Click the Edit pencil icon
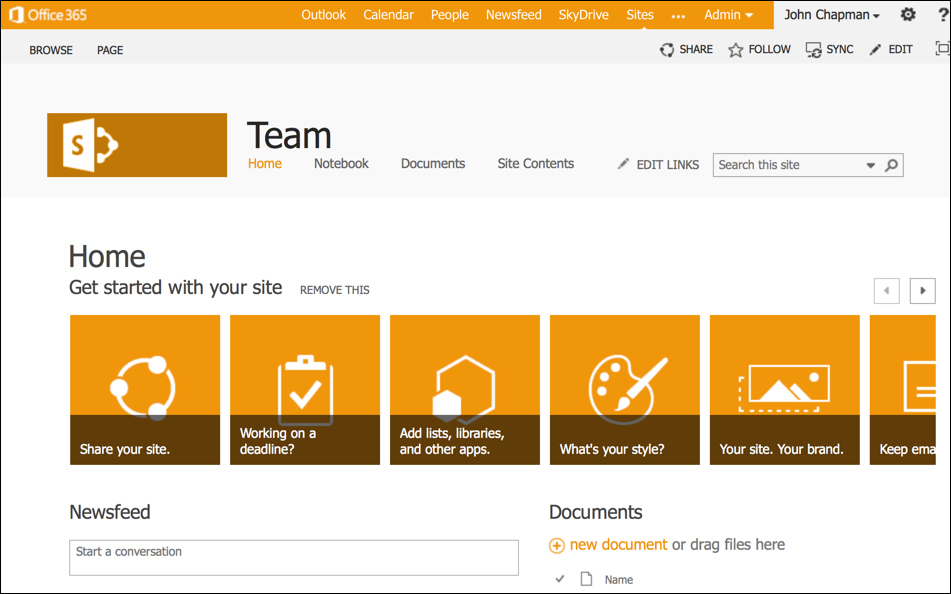The width and height of the screenshot is (951, 594). click(876, 50)
